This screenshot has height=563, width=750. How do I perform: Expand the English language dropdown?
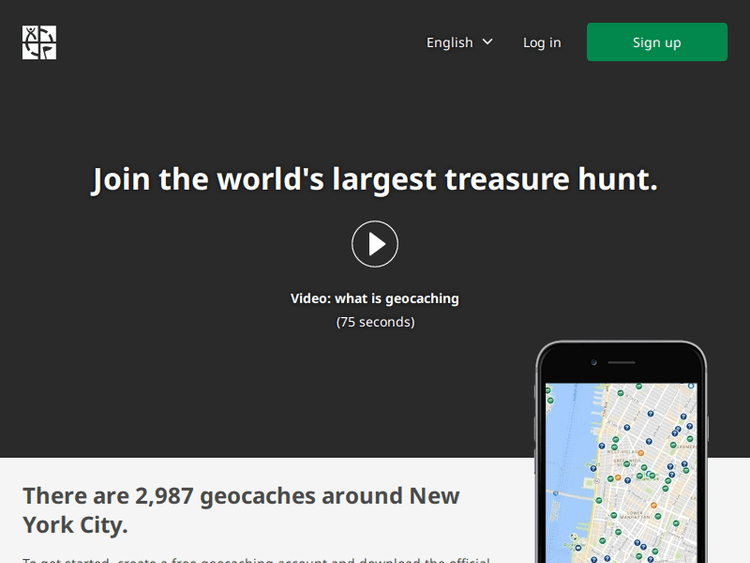tap(459, 43)
